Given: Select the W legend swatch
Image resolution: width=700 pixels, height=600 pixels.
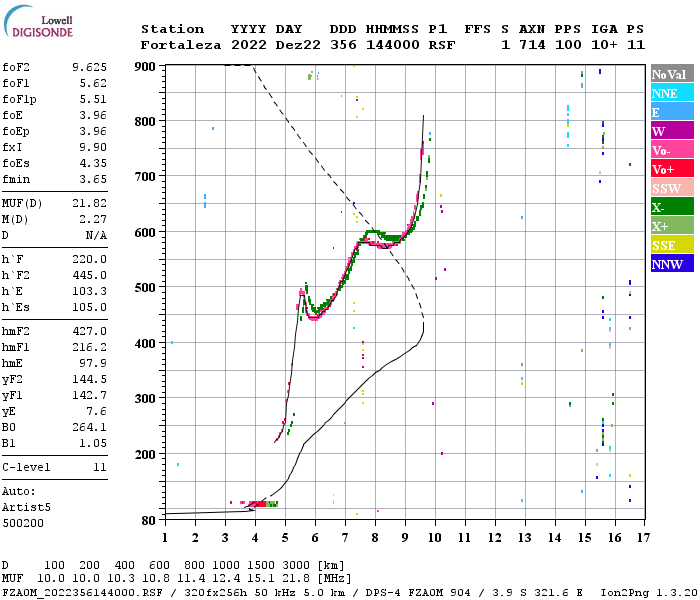Looking at the screenshot, I should pos(672,131).
